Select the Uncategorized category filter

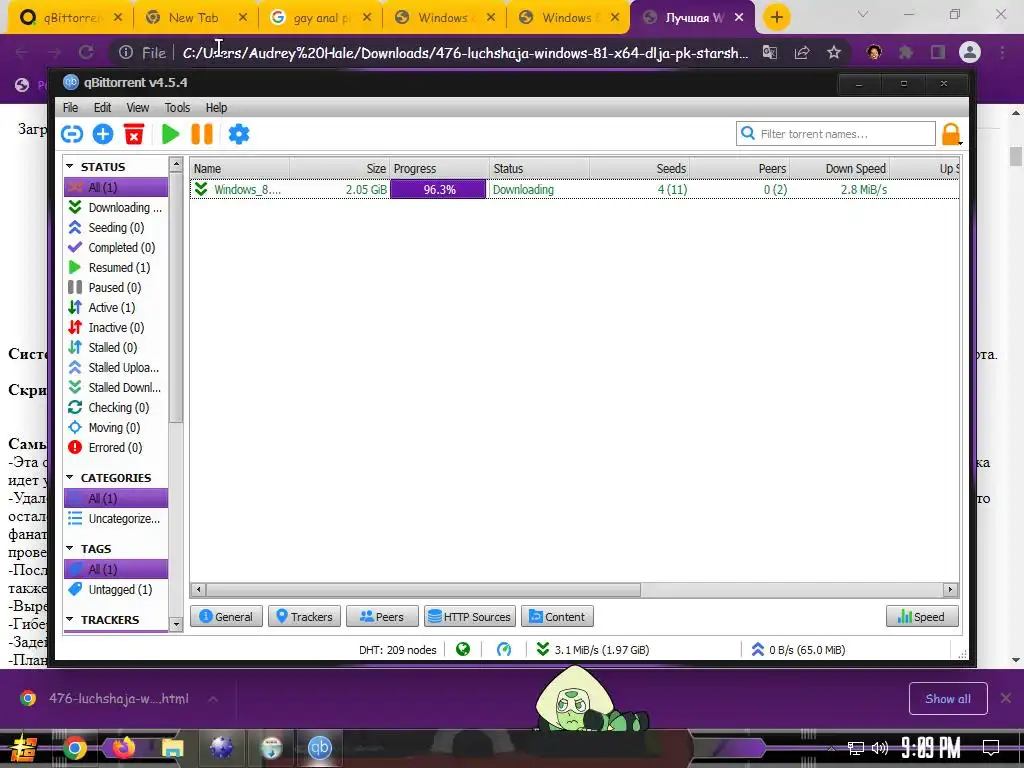click(116, 519)
